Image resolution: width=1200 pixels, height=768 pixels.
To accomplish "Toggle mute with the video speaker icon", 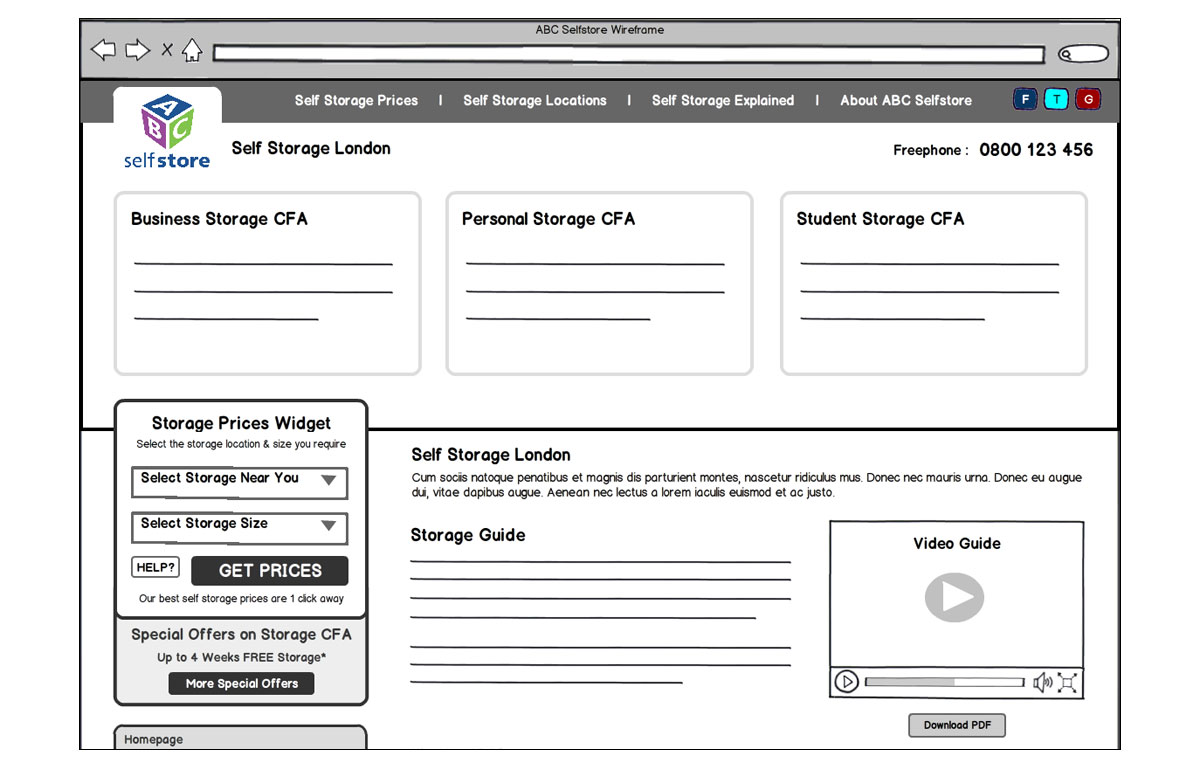I will (x=1042, y=682).
